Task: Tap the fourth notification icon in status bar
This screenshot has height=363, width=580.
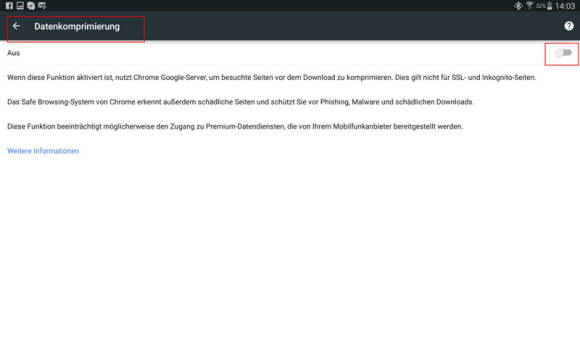Action: click(x=42, y=6)
